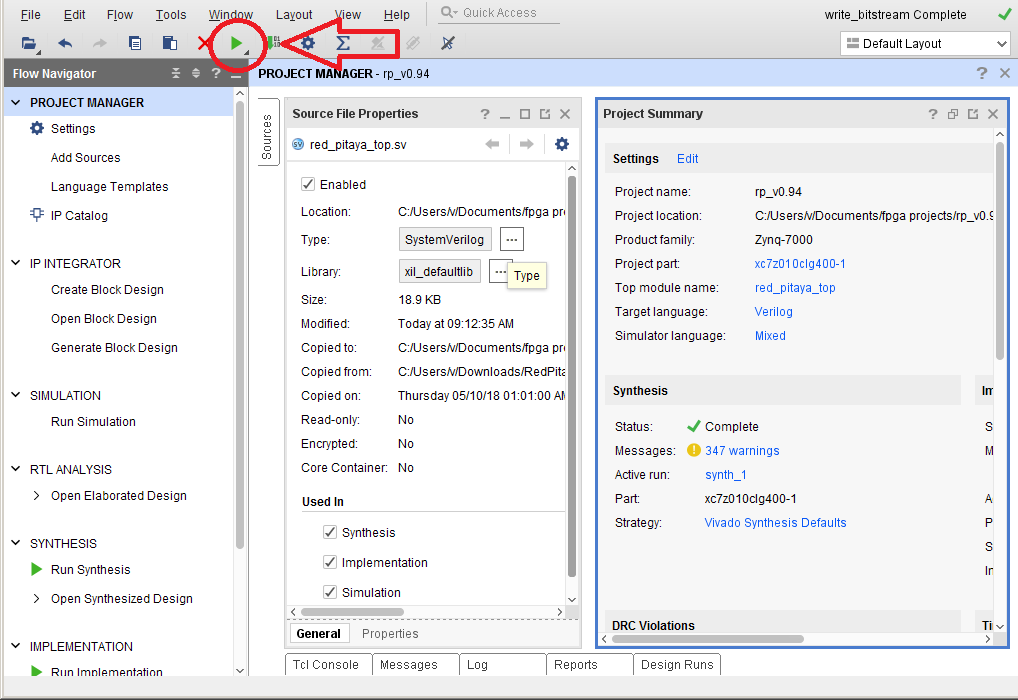The image size is (1018, 700).
Task: Click Create Block Design
Action: coord(107,290)
